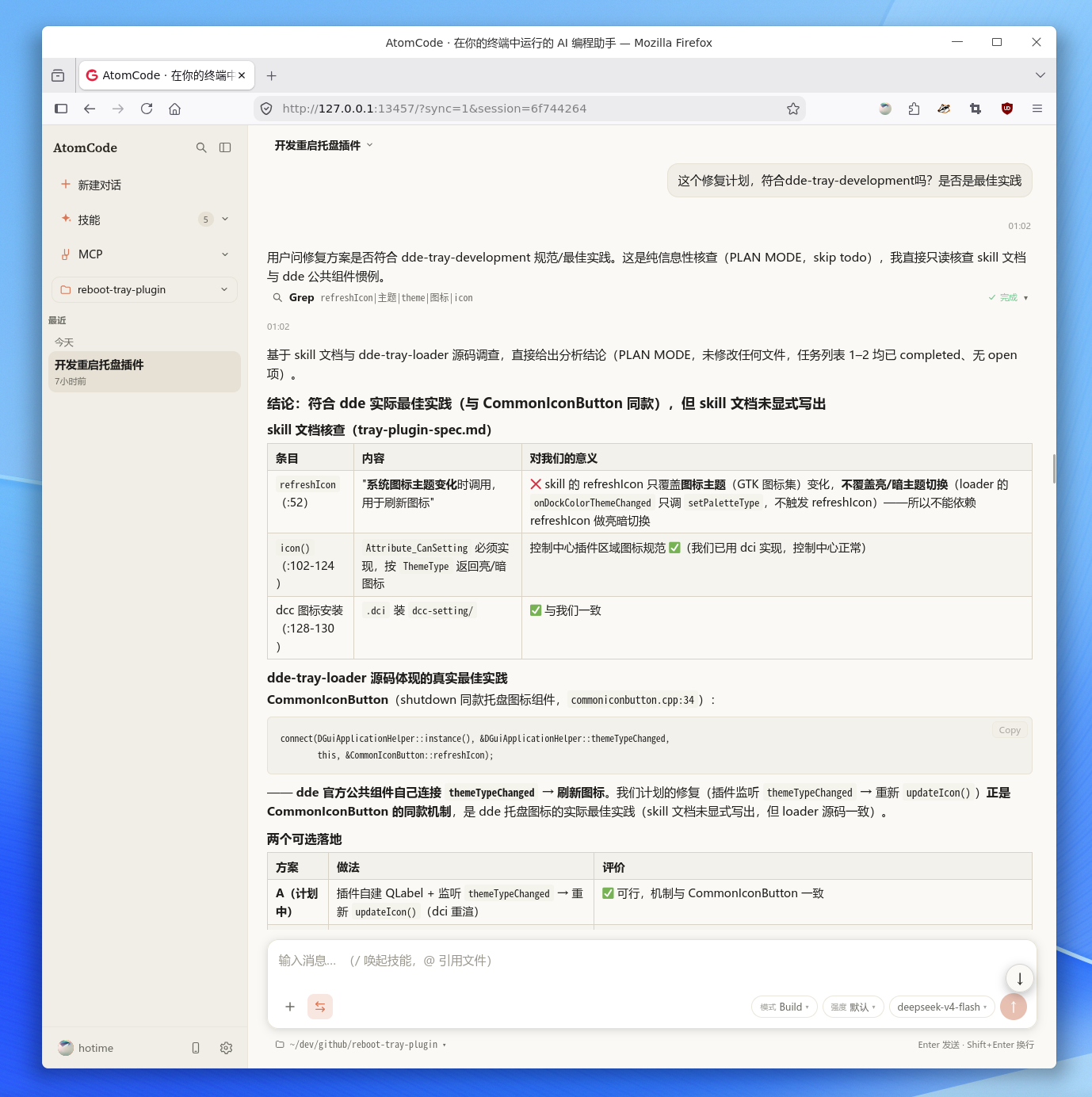Expand the MCP section chevron
This screenshot has height=1097, width=1092.
coord(225,254)
